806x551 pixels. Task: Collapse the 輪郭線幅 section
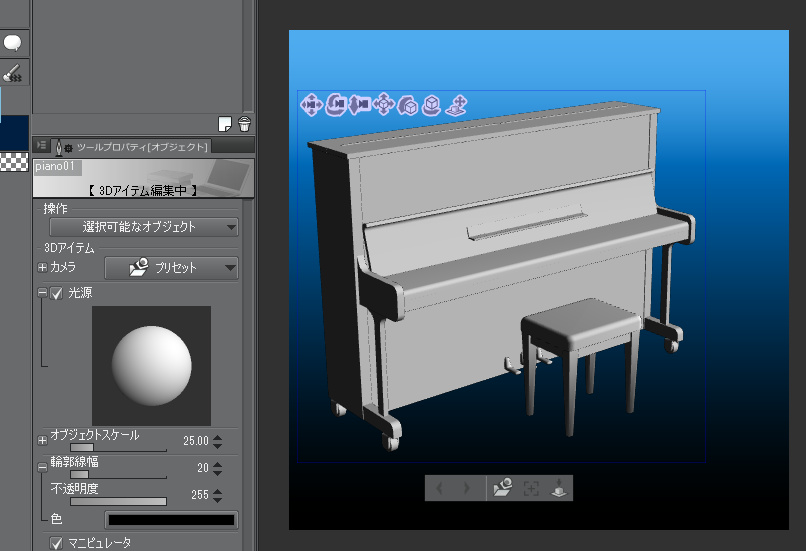click(x=42, y=467)
